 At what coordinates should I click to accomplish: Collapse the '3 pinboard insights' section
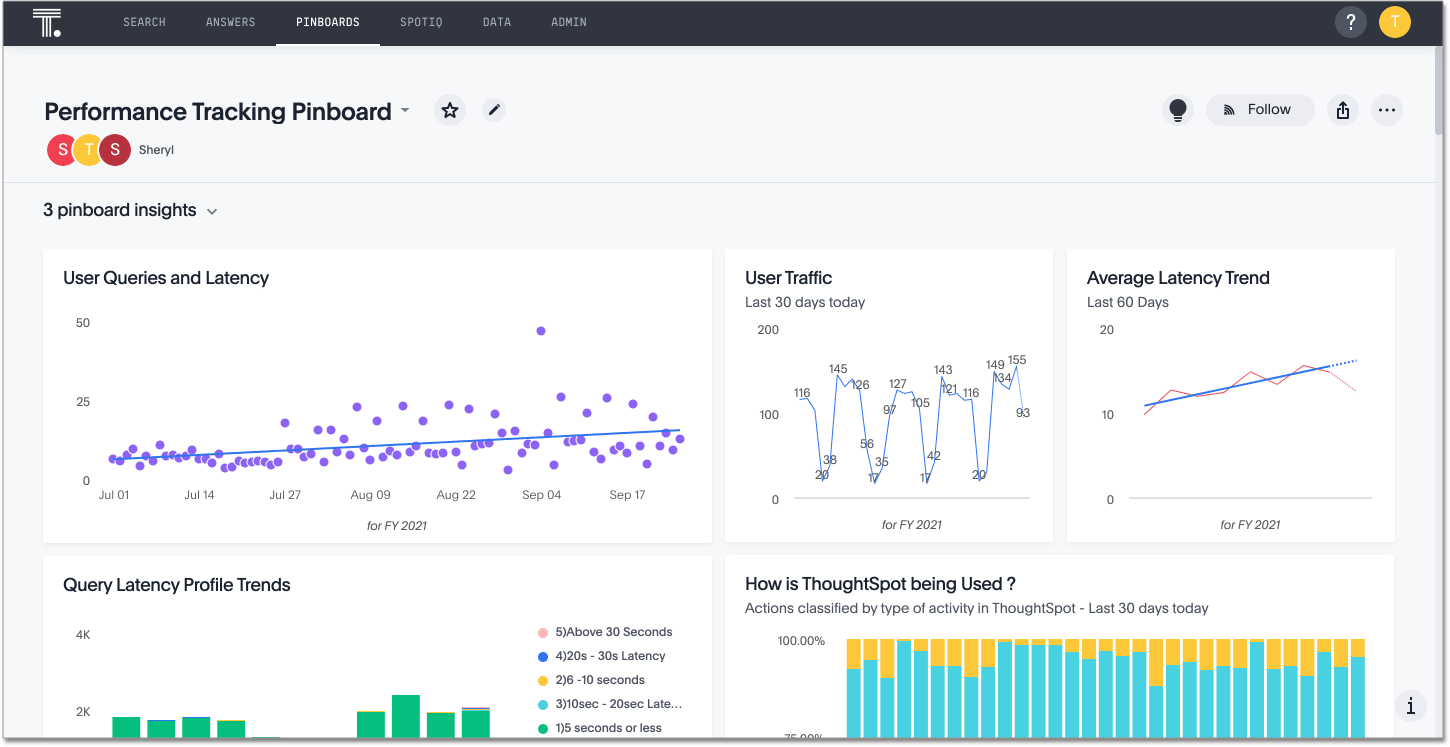point(211,211)
